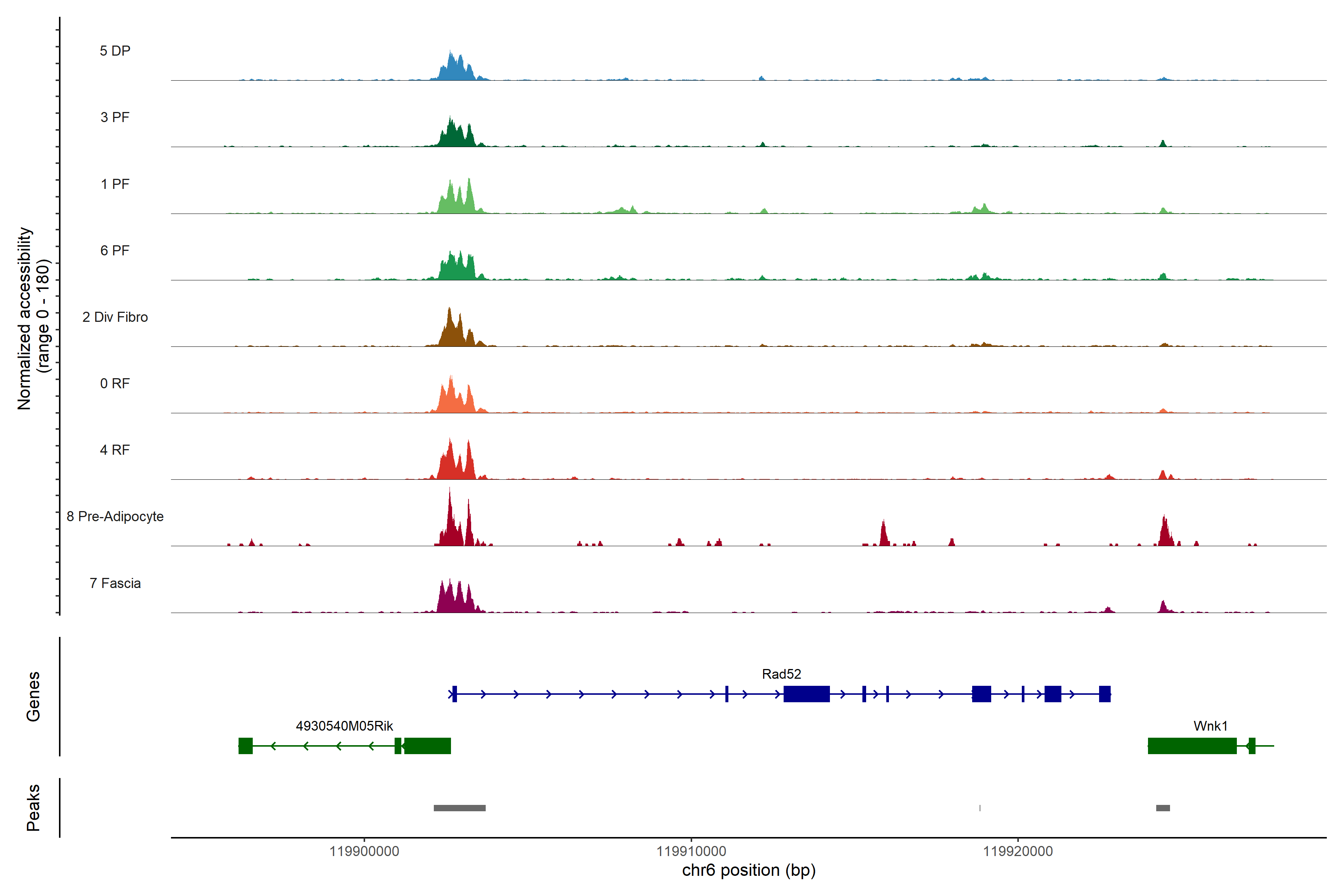Click the 3 PF track label
Image resolution: width=1344 pixels, height=896 pixels.
[x=115, y=117]
